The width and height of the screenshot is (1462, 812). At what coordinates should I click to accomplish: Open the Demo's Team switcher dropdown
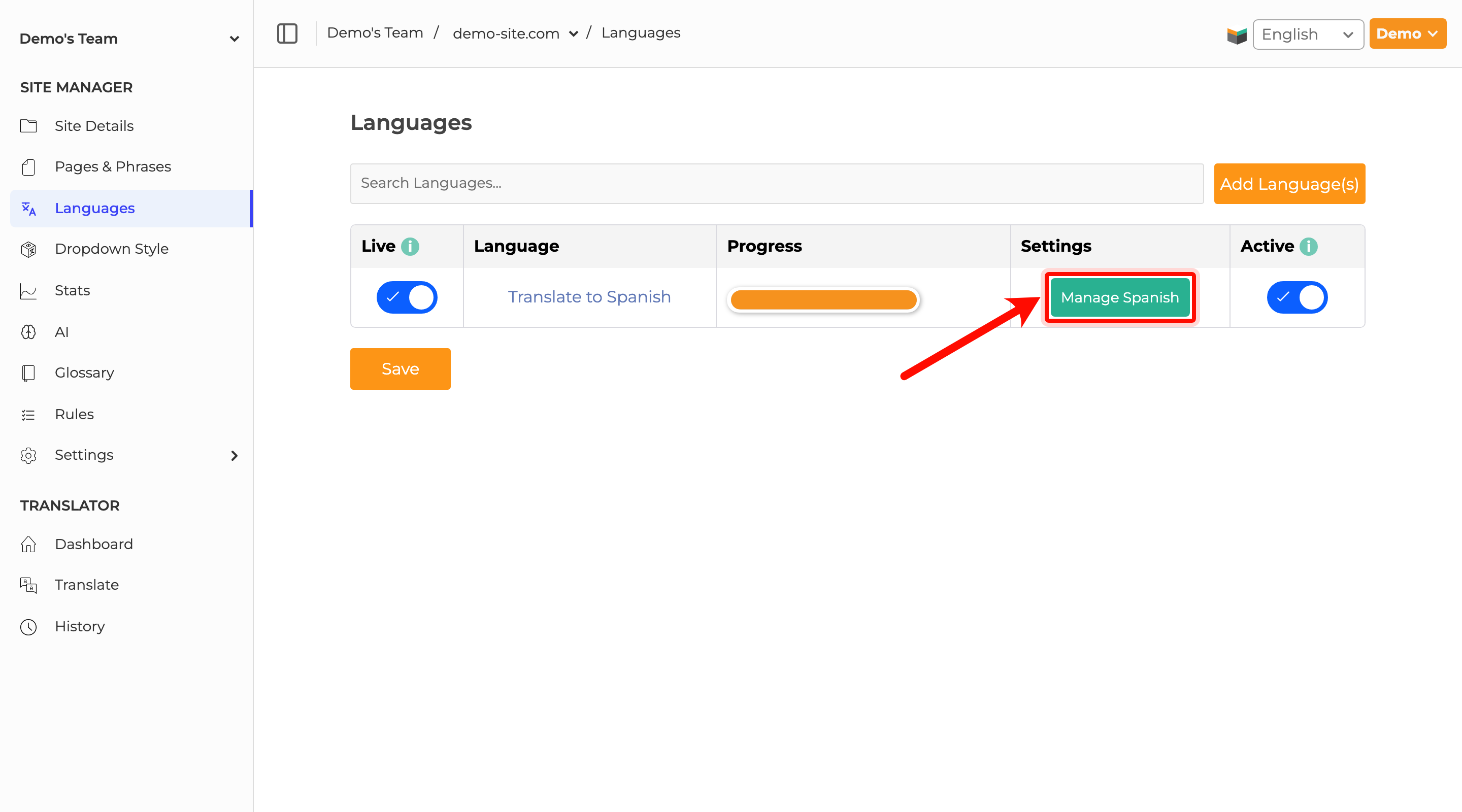coord(129,39)
